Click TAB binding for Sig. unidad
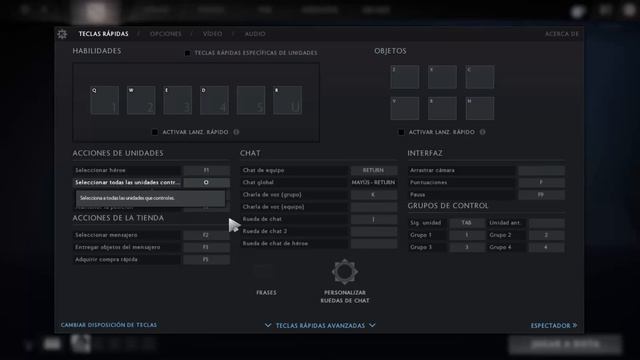640x360 pixels. (467, 223)
